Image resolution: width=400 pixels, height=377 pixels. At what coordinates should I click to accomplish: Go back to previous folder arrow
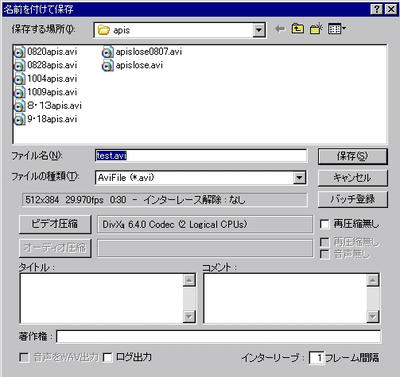(280, 29)
